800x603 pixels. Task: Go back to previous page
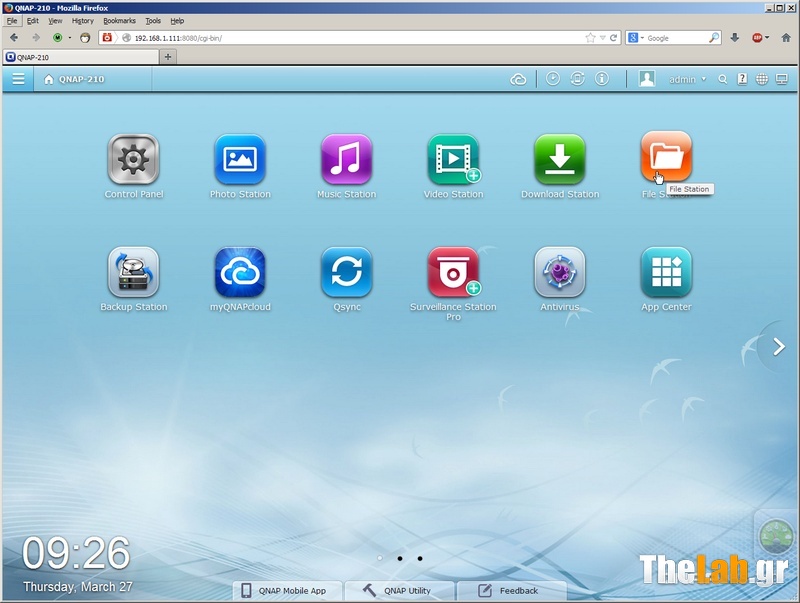pyautogui.click(x=14, y=38)
